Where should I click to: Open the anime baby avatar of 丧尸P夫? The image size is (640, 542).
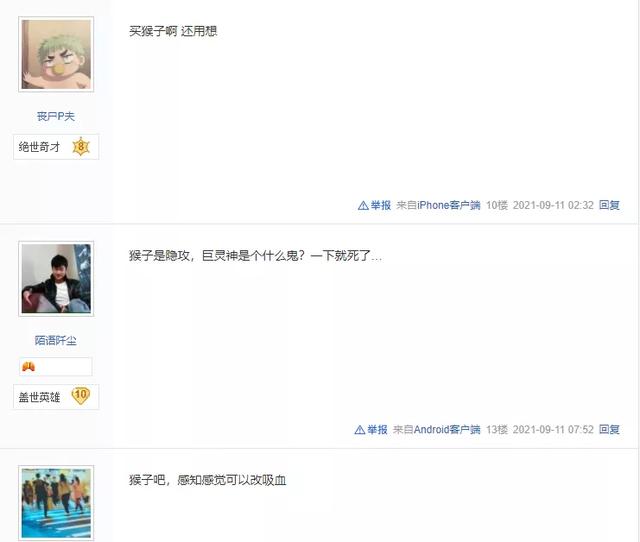click(56, 54)
